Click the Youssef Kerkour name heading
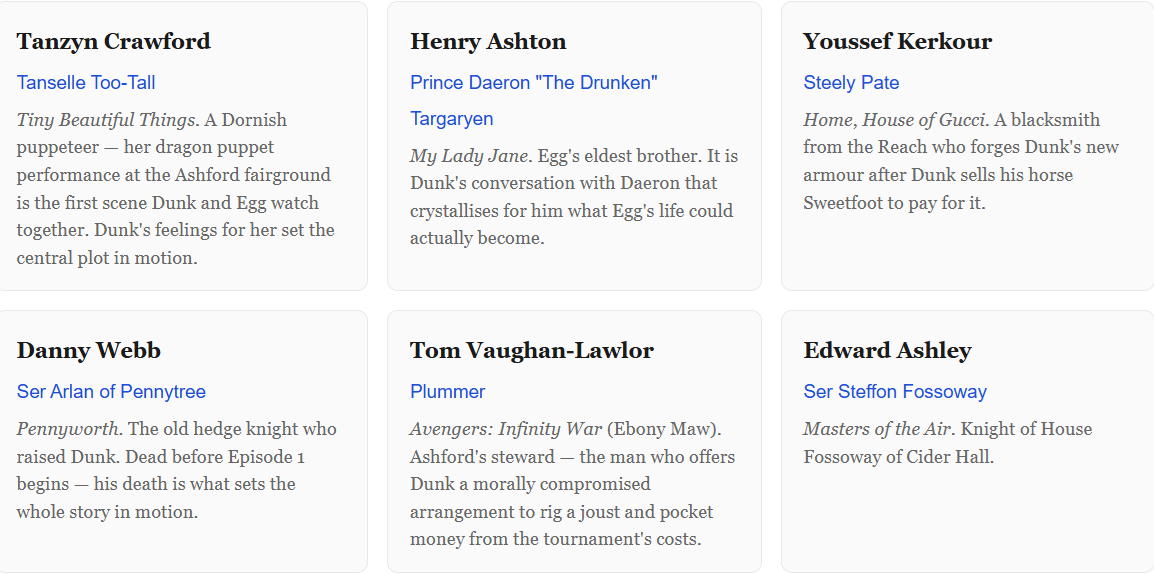The image size is (1154, 574). click(897, 42)
